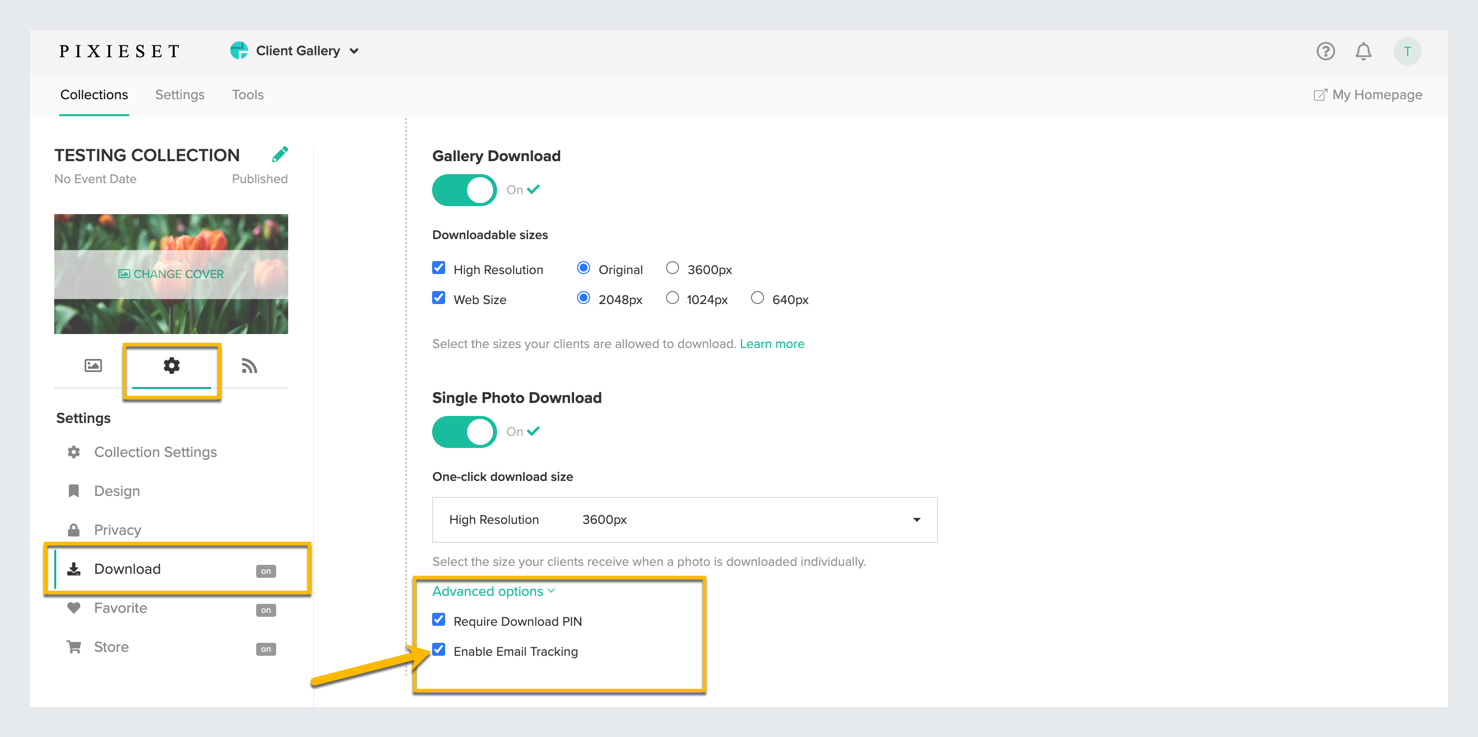Uncheck the Web Size checkbox

click(439, 298)
